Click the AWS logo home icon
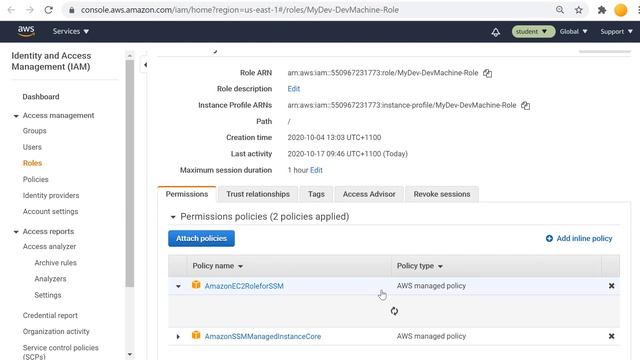 (26, 31)
